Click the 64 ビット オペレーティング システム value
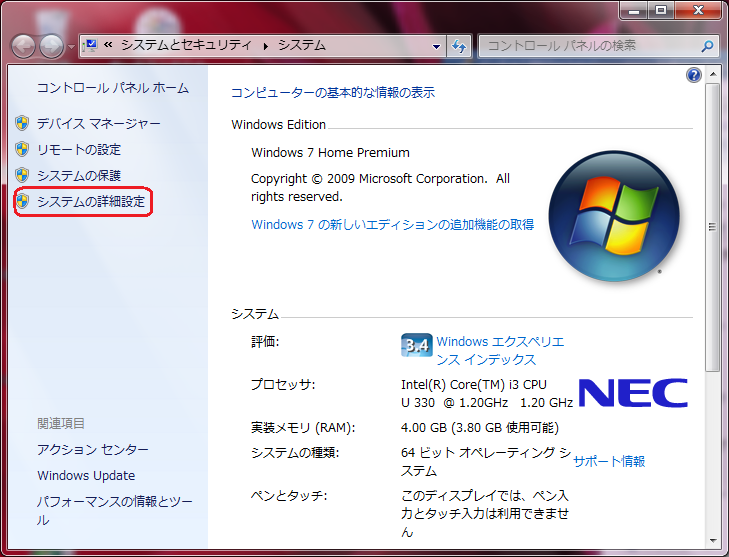Image resolution: width=729 pixels, height=557 pixels. [x=486, y=461]
